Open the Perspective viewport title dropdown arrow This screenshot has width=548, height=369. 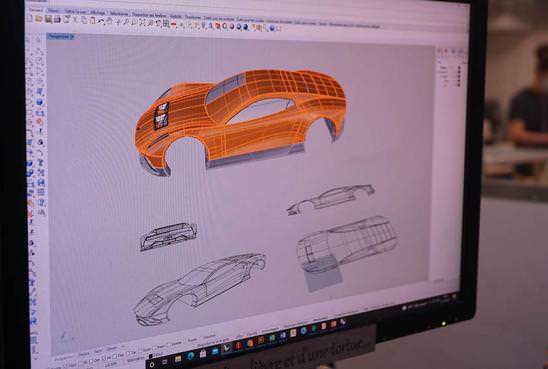72,36
